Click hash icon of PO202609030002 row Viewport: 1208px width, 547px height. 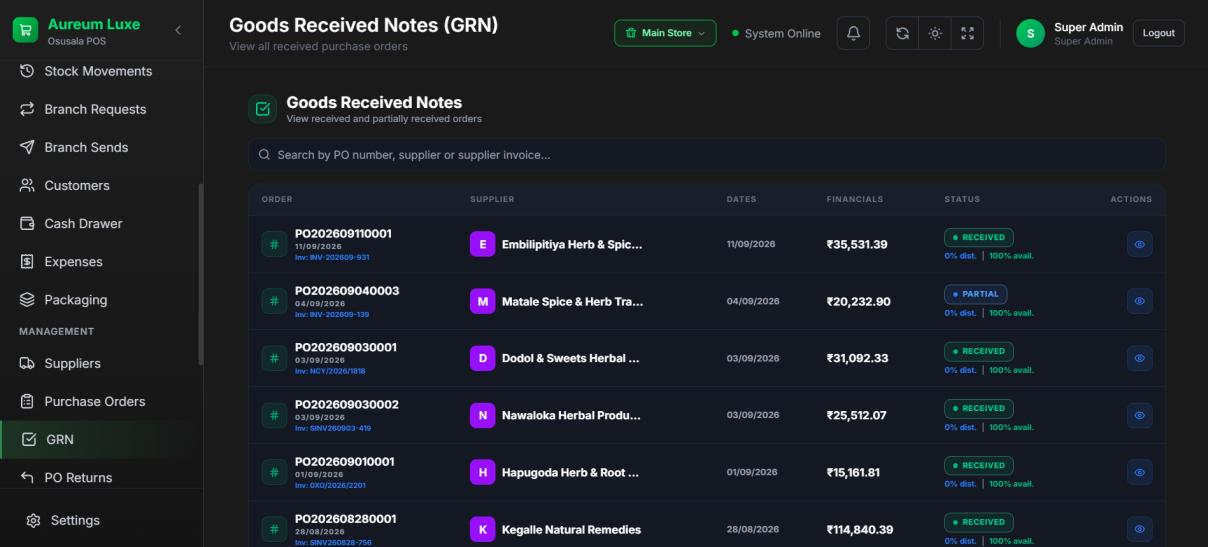pos(274,415)
